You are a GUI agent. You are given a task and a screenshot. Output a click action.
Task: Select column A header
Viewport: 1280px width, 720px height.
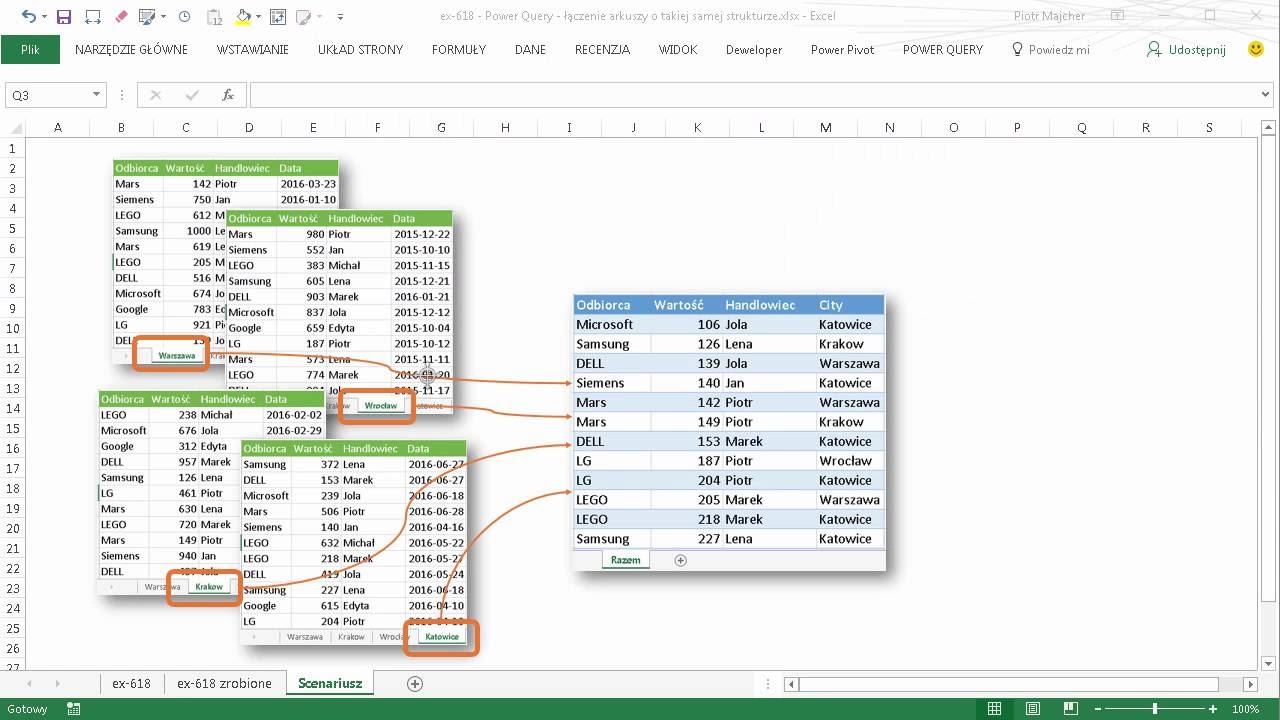coord(57,127)
